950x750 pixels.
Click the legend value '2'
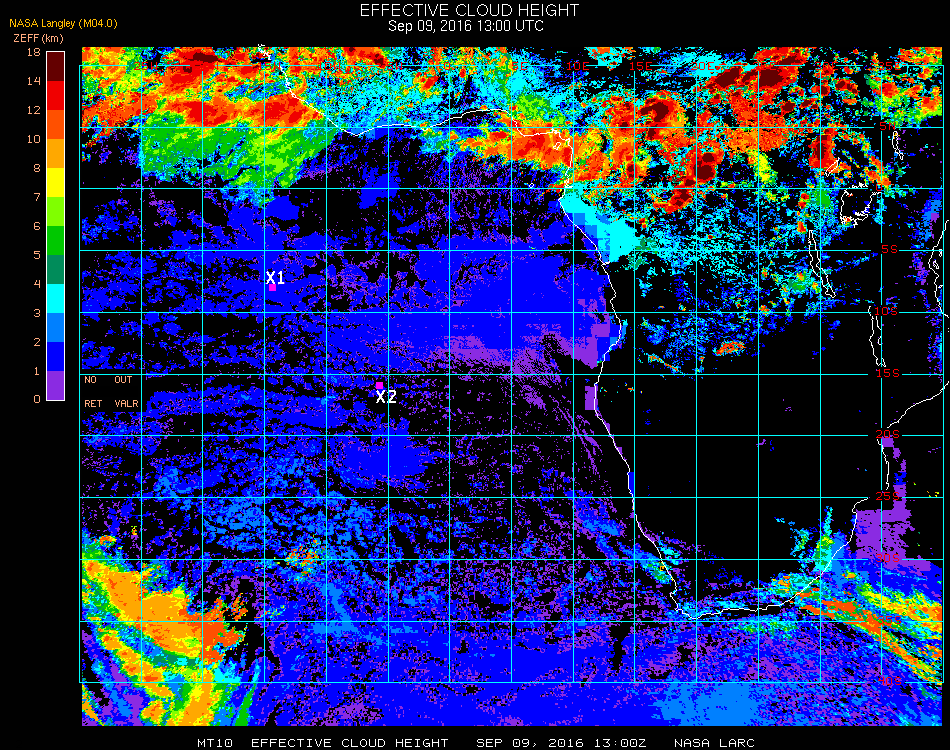pyautogui.click(x=37, y=342)
